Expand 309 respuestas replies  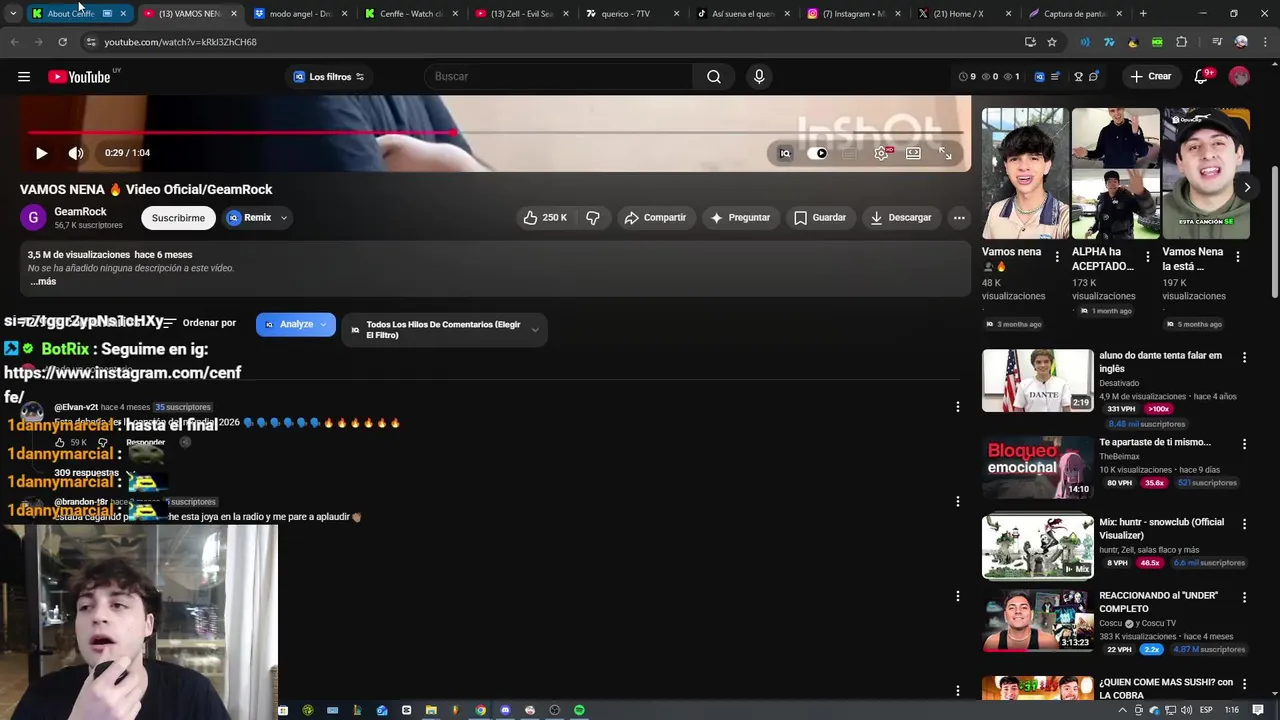(86, 473)
